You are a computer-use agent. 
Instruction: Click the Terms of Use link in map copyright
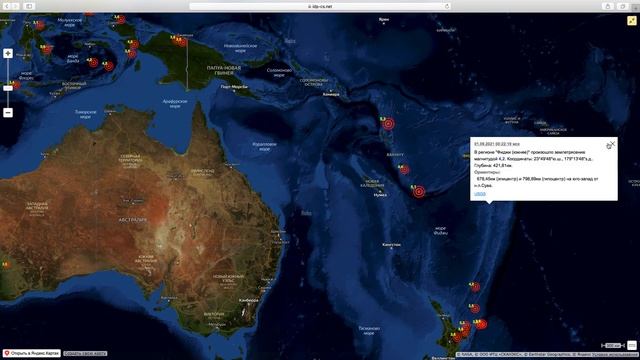[x=616, y=355]
